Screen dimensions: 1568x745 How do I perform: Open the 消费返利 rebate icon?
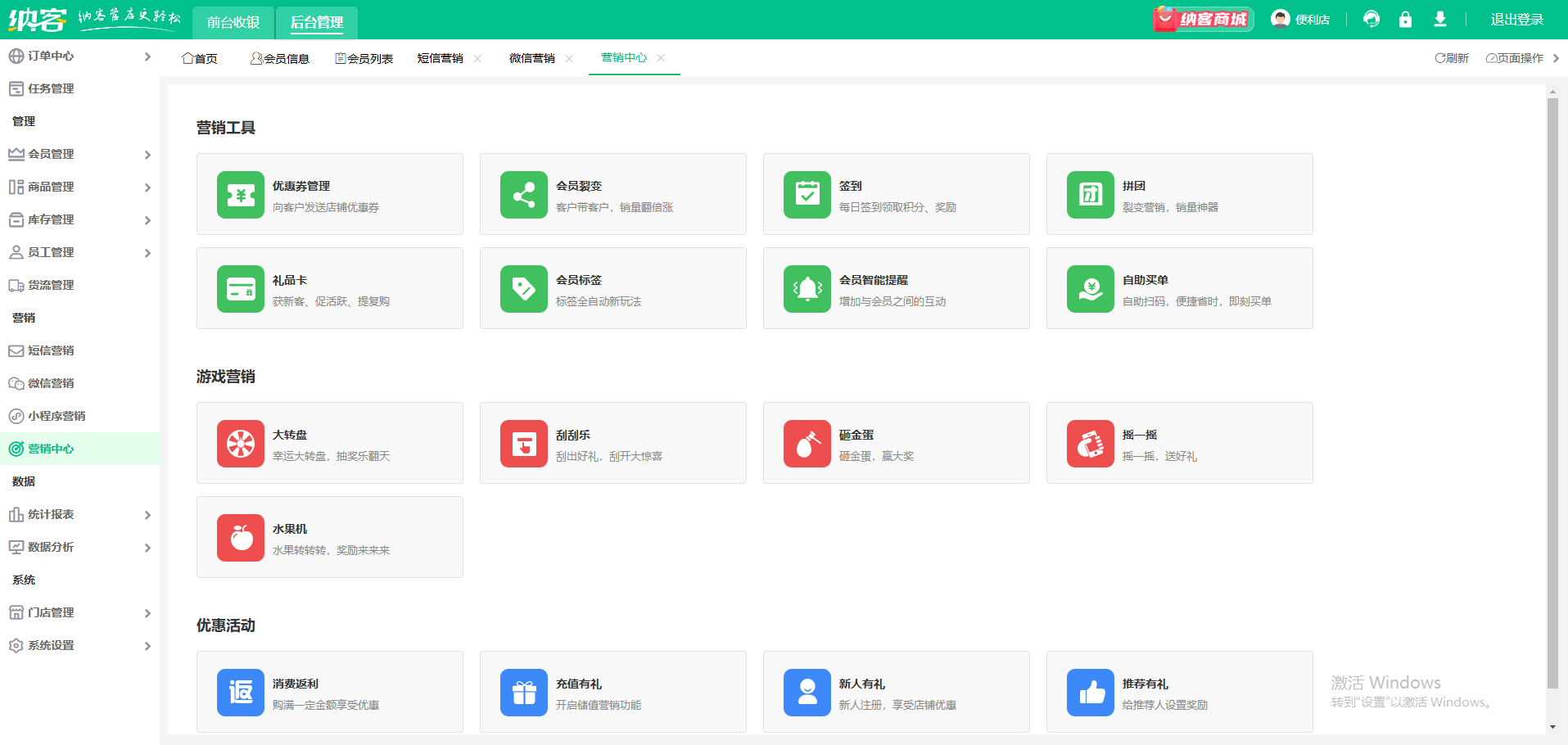[x=241, y=693]
